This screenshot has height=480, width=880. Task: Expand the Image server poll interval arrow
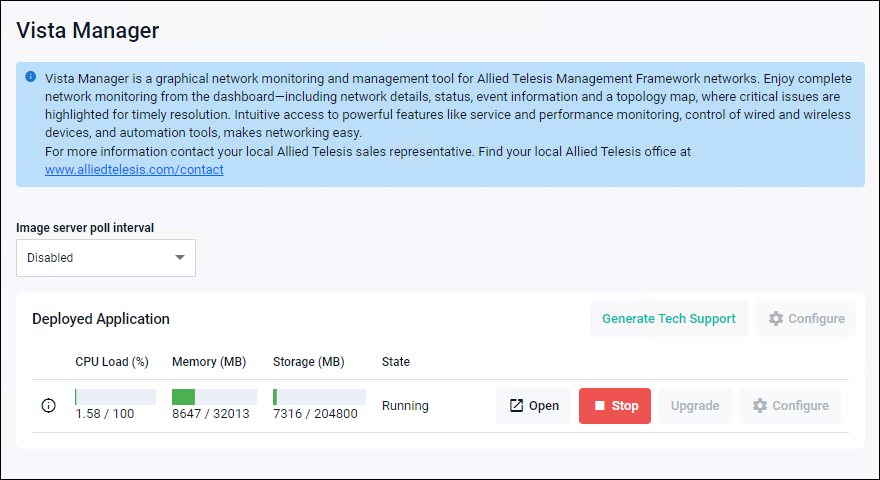click(x=180, y=258)
